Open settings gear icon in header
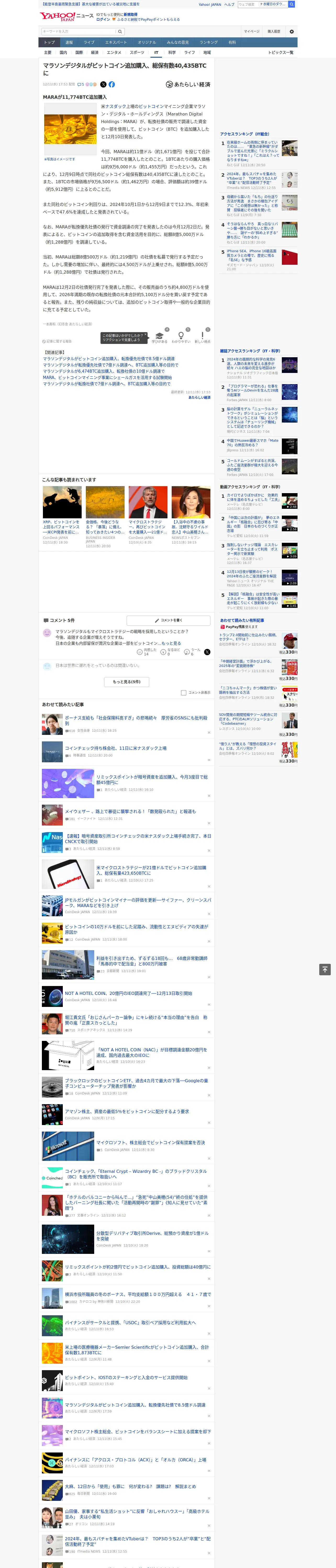 [292, 32]
